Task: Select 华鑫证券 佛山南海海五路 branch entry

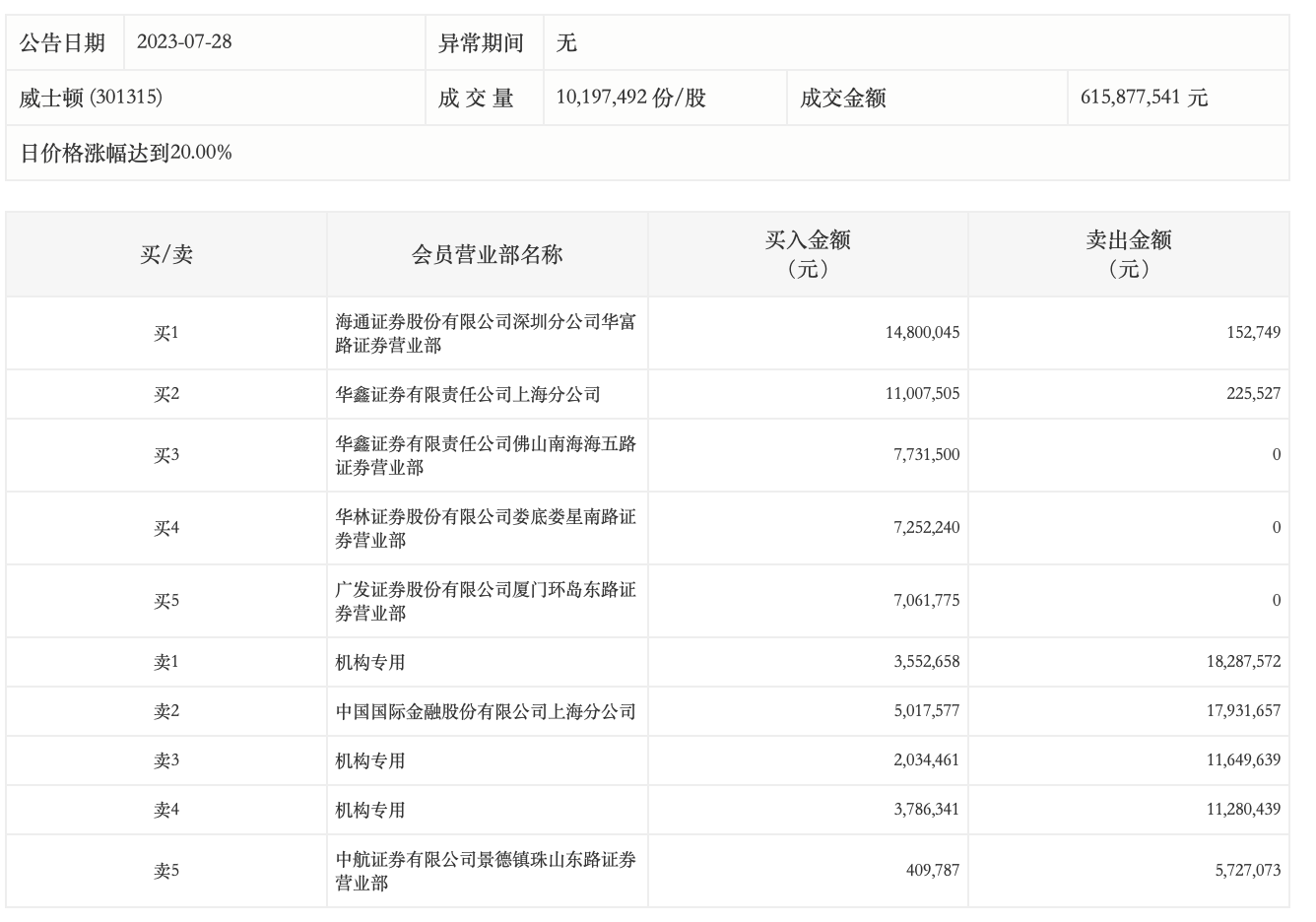Action: pos(486,455)
